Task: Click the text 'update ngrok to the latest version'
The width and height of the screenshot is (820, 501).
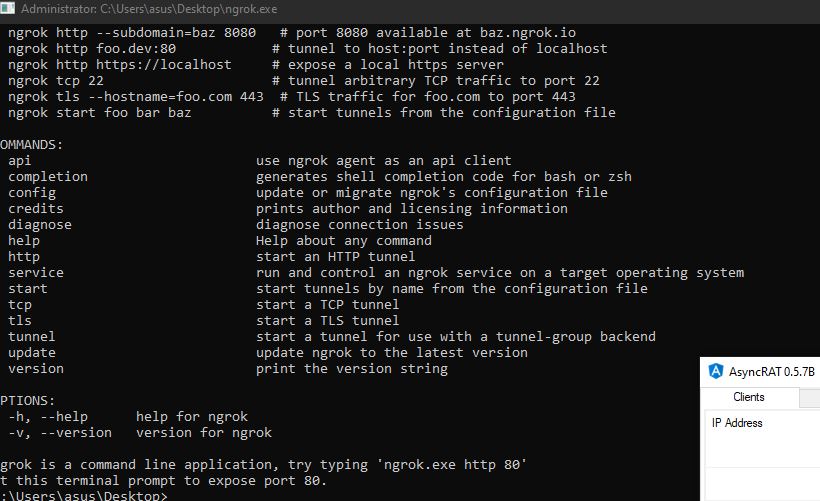Action: tap(392, 353)
